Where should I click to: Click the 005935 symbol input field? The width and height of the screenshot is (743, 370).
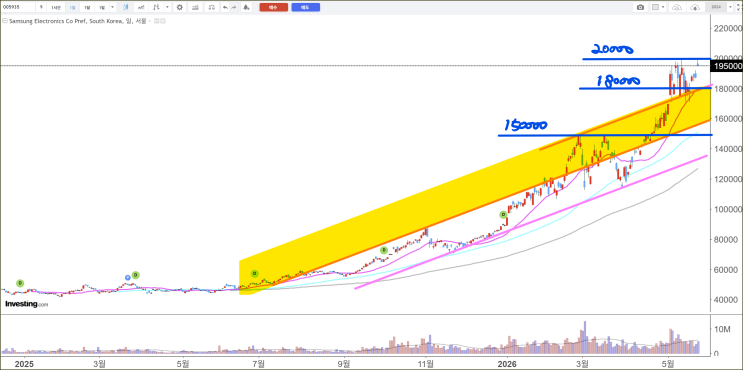[18, 7]
